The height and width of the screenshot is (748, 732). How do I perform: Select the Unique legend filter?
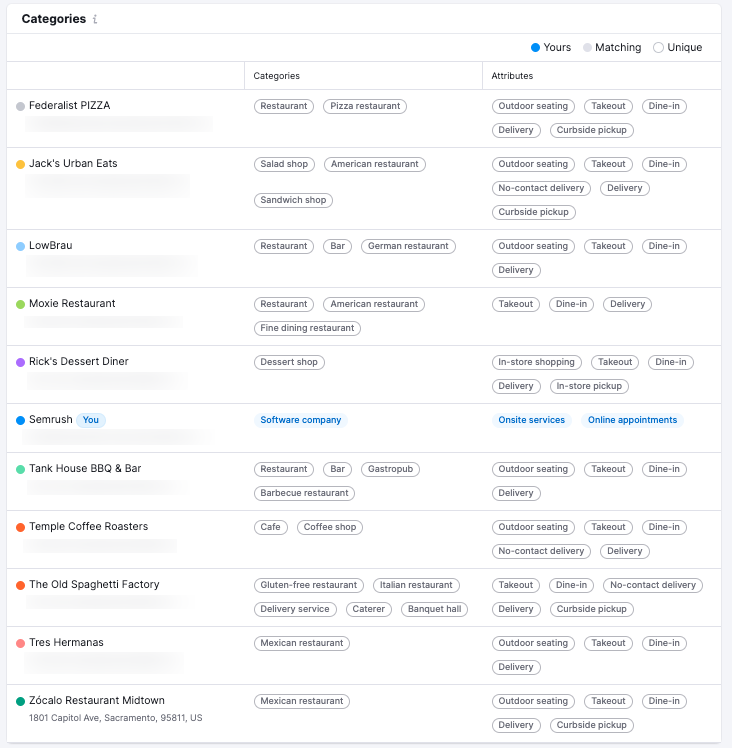[678, 47]
